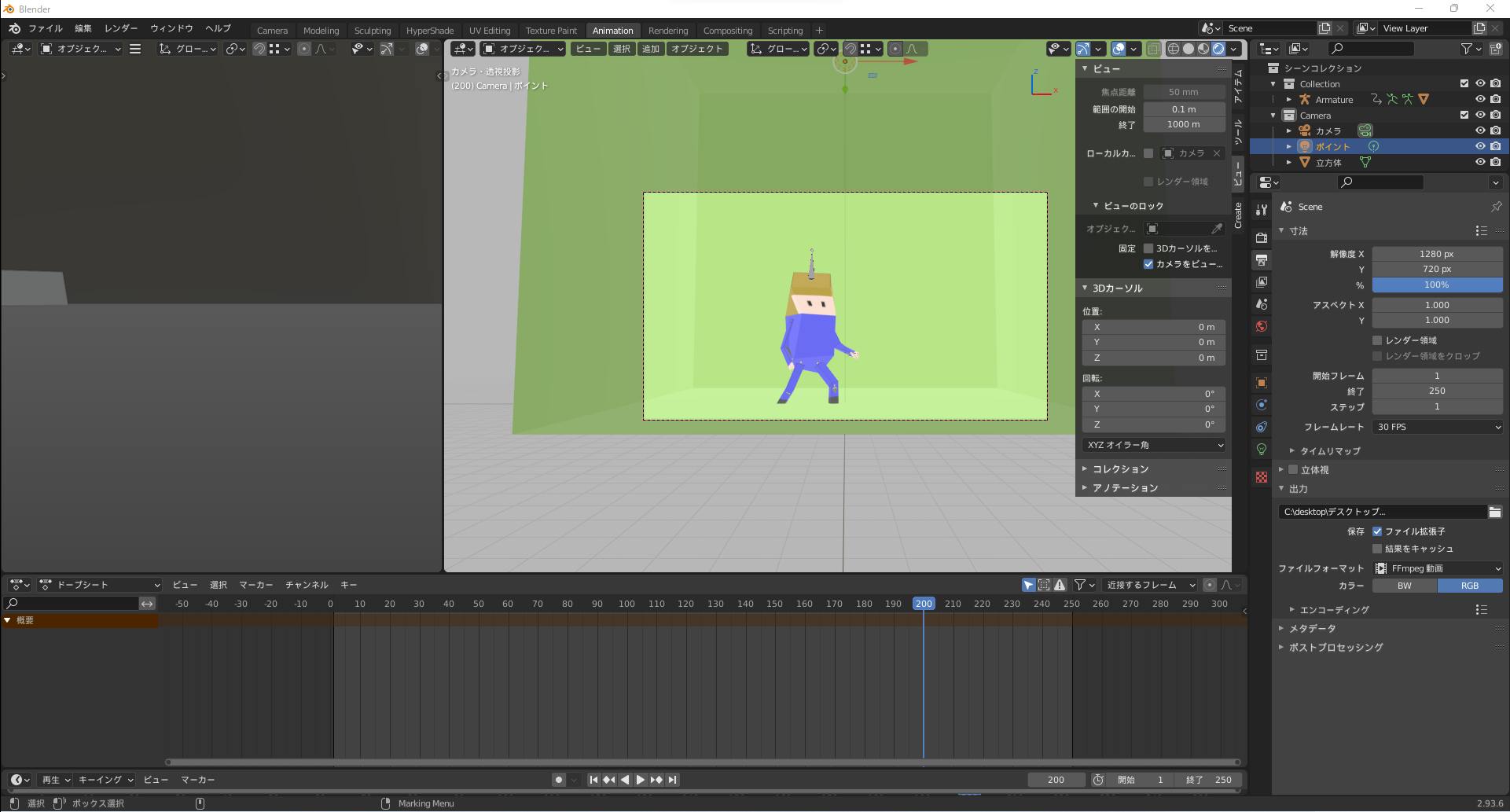
Task: Open the 近接するフレーム dropdown
Action: [1150, 585]
